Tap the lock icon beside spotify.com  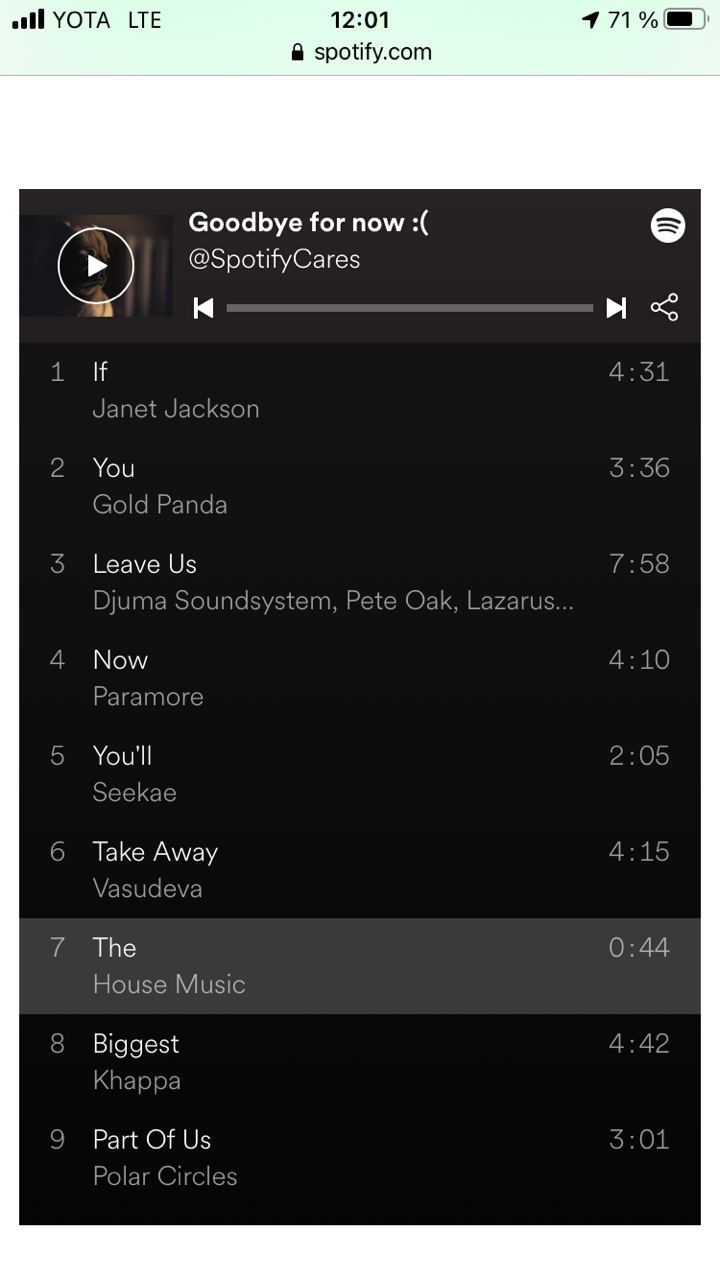point(297,53)
